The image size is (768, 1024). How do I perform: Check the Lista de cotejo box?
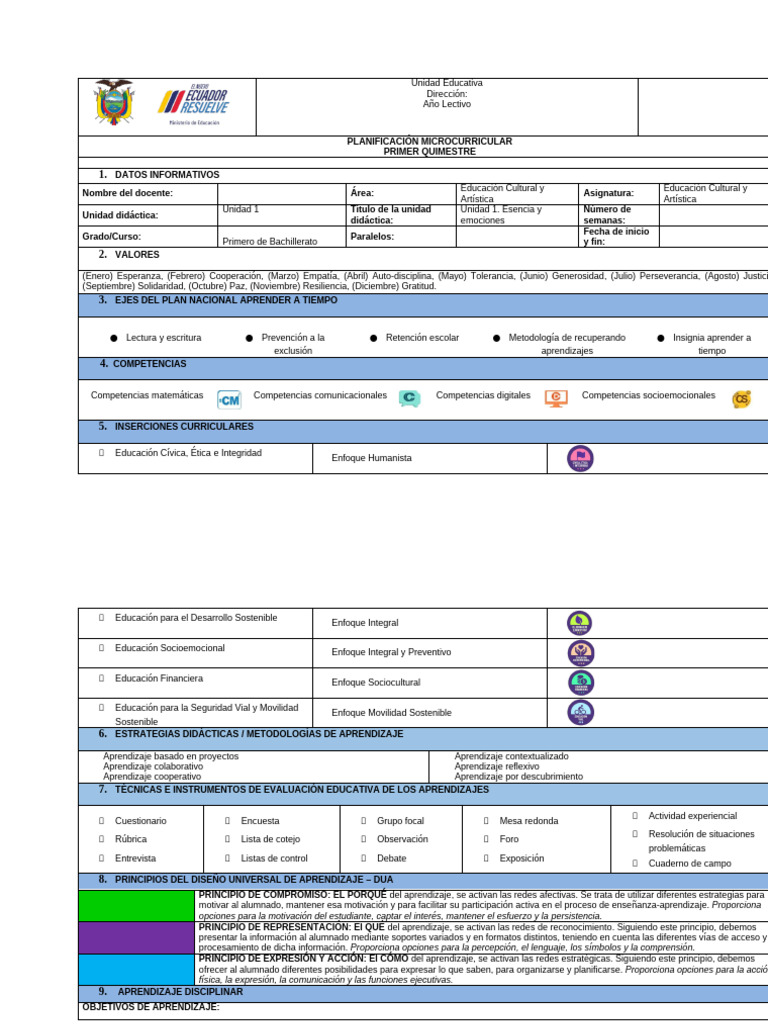pyautogui.click(x=227, y=839)
